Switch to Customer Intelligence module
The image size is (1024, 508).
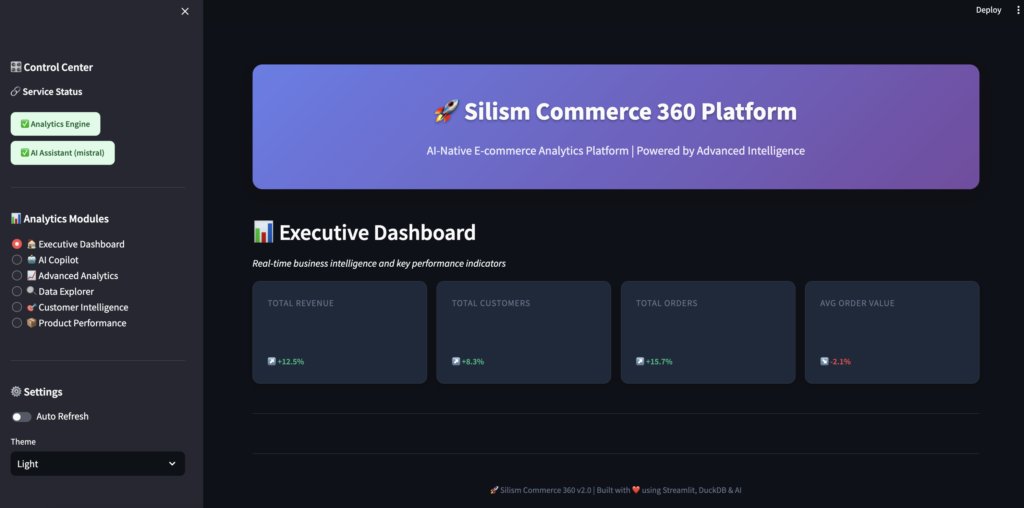click(x=17, y=308)
